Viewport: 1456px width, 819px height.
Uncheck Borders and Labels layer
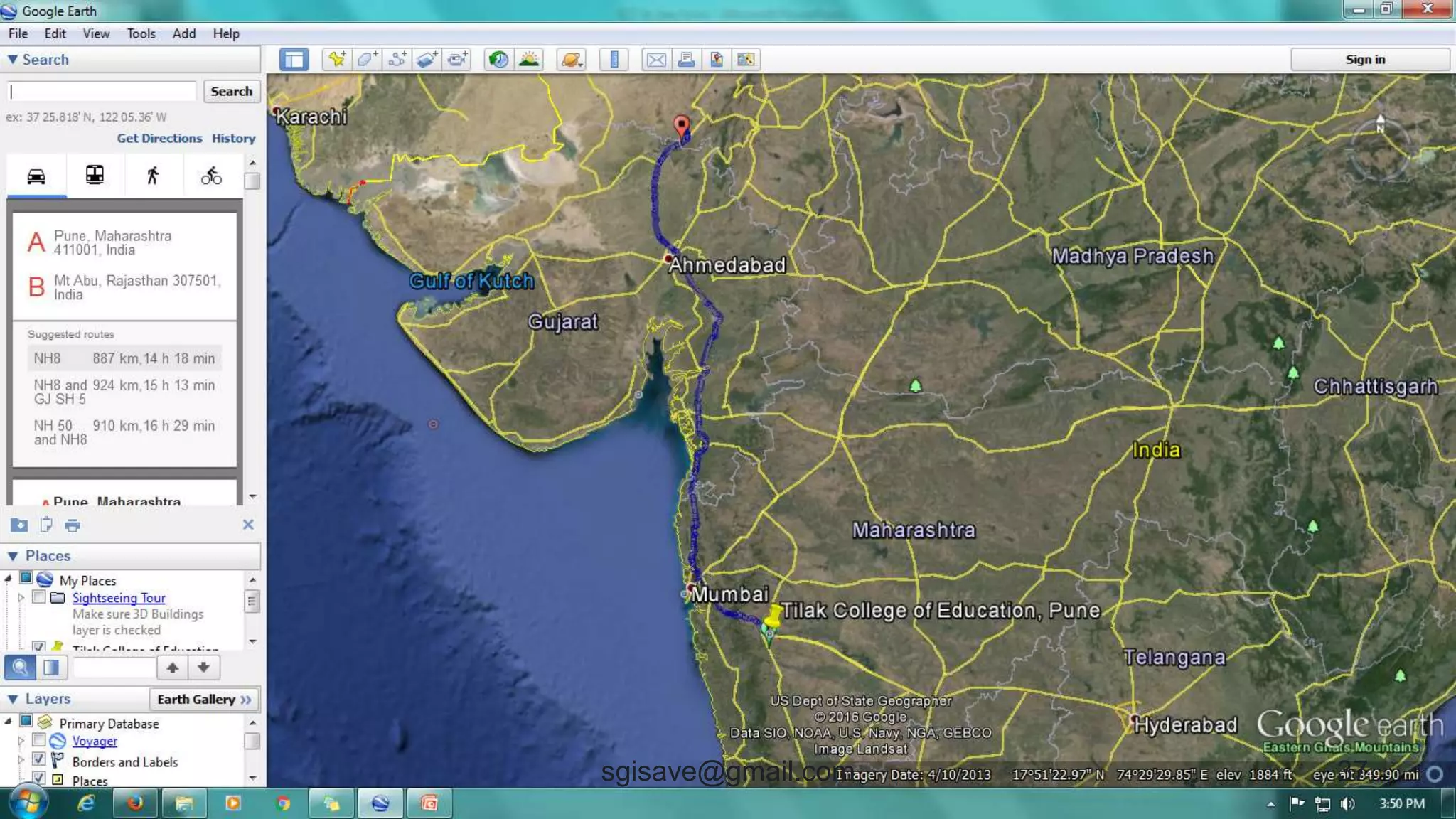(39, 759)
